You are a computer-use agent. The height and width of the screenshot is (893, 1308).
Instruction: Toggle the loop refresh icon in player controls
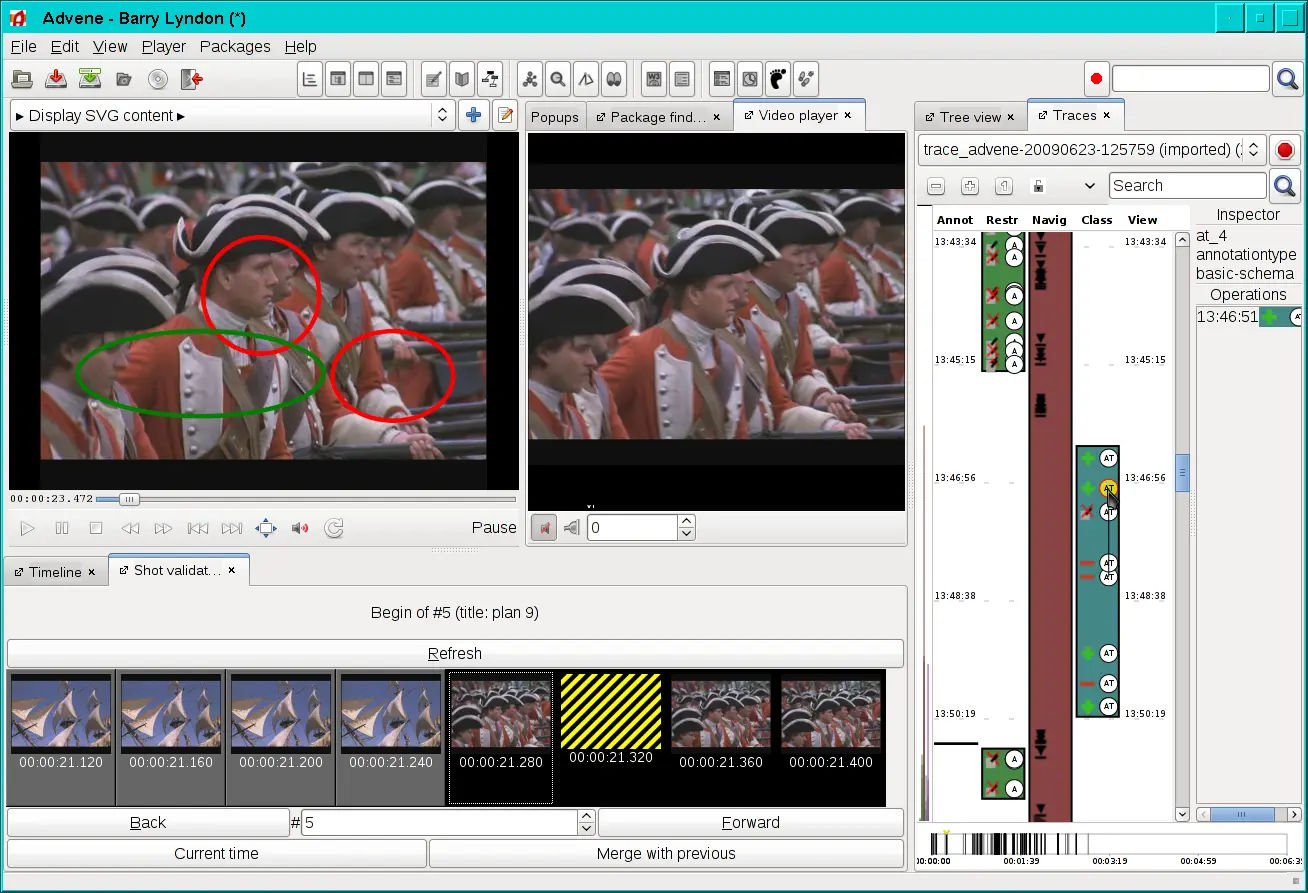(x=334, y=528)
